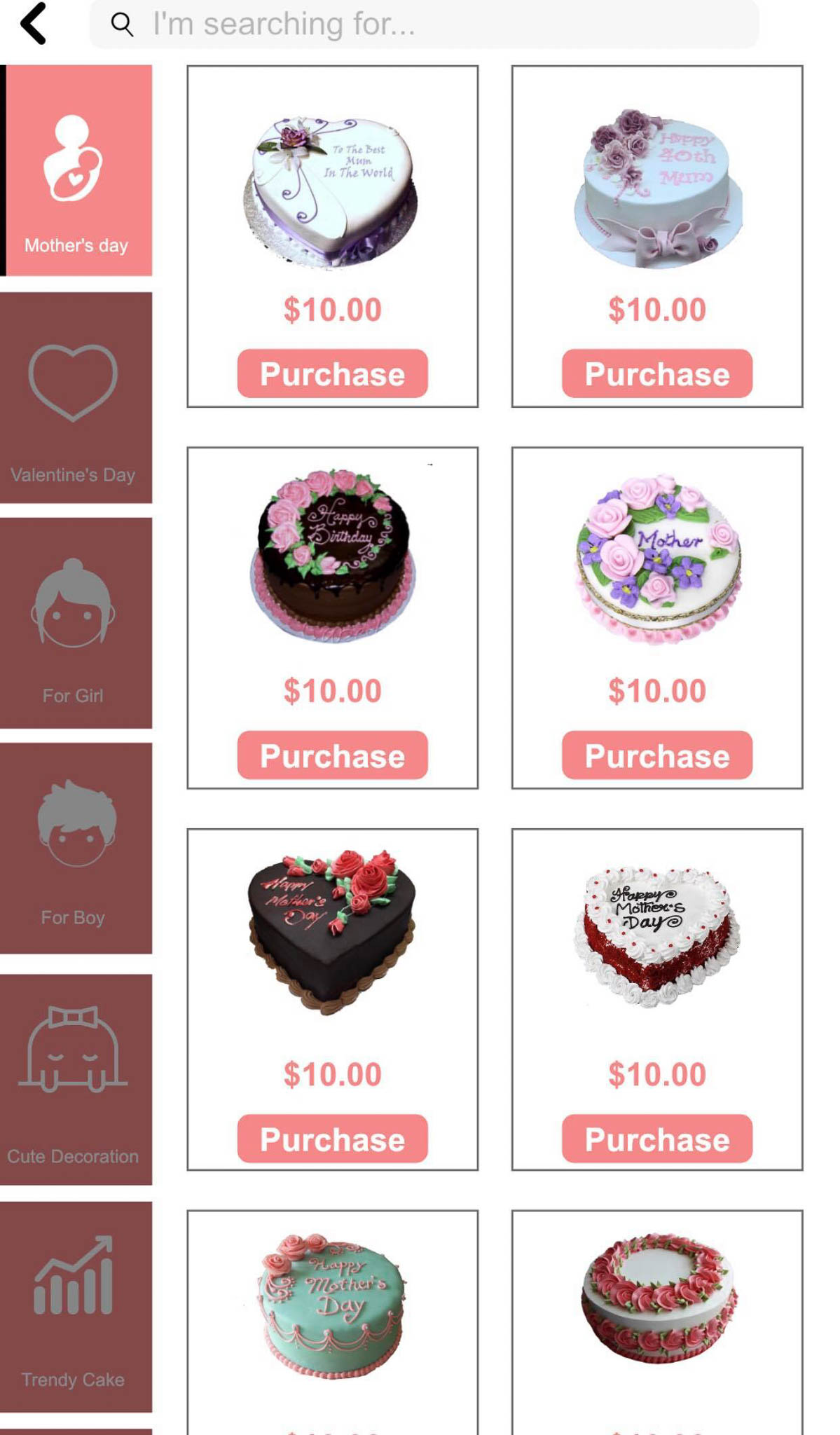
Task: Open the teal Happy Mother's Day cake image
Action: pyautogui.click(x=332, y=1305)
